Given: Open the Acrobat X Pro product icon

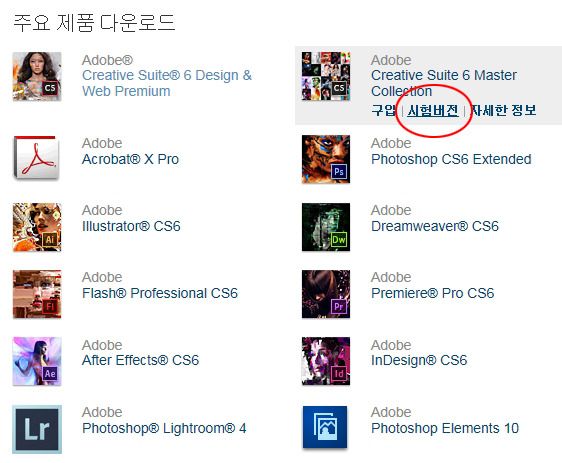Looking at the screenshot, I should [37, 157].
